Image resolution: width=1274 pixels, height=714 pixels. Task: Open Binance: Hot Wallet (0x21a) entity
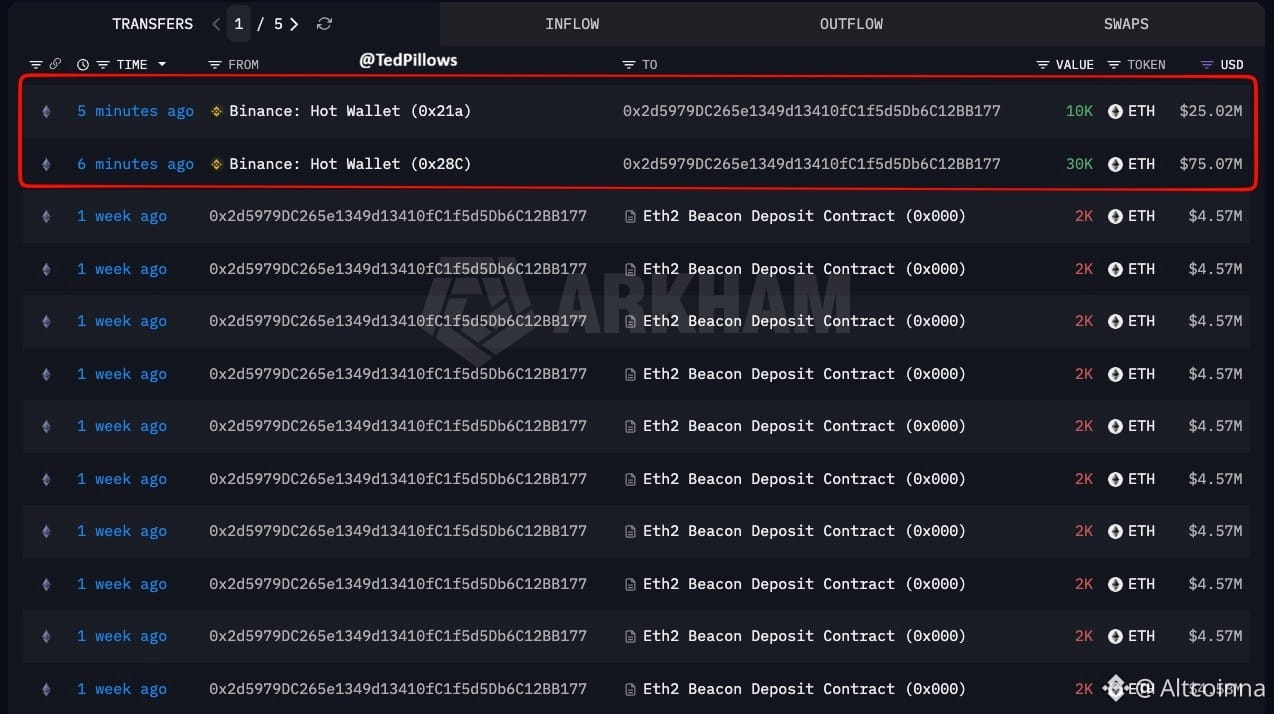pos(350,111)
